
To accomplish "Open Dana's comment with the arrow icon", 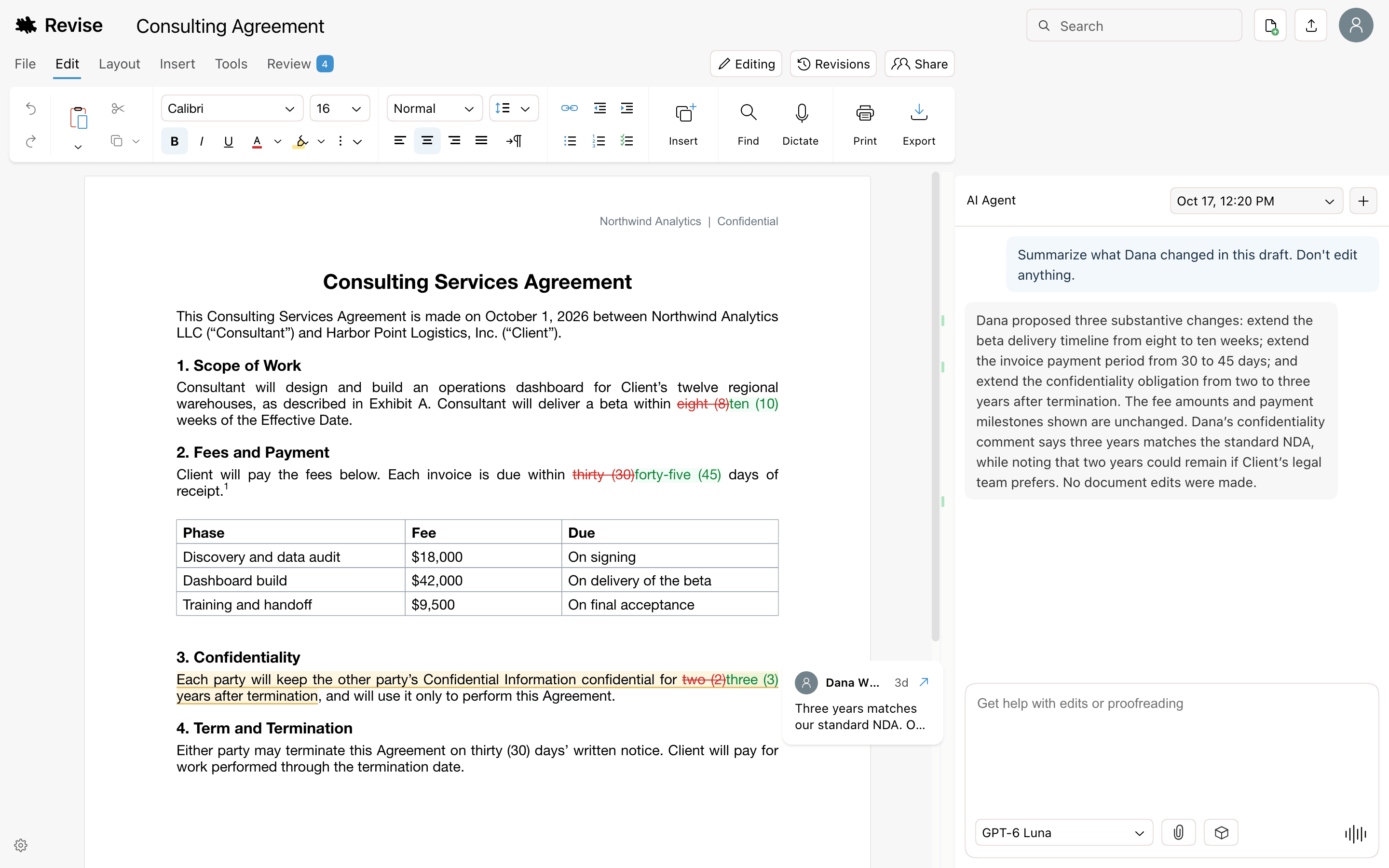I will pos(924,682).
